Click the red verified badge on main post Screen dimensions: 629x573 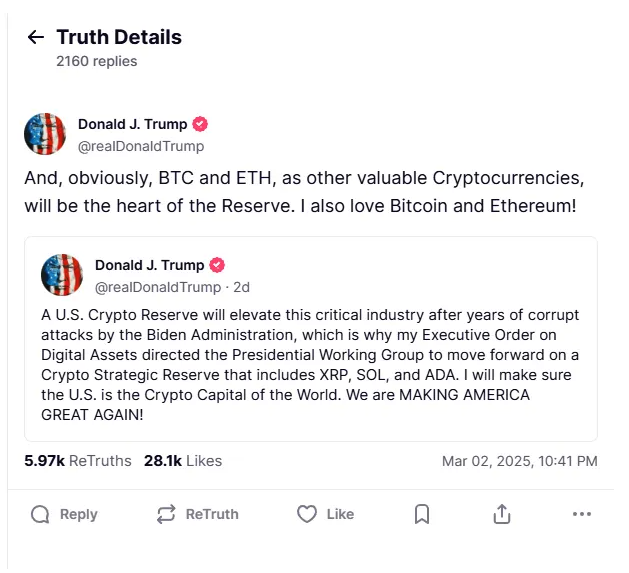click(x=200, y=125)
